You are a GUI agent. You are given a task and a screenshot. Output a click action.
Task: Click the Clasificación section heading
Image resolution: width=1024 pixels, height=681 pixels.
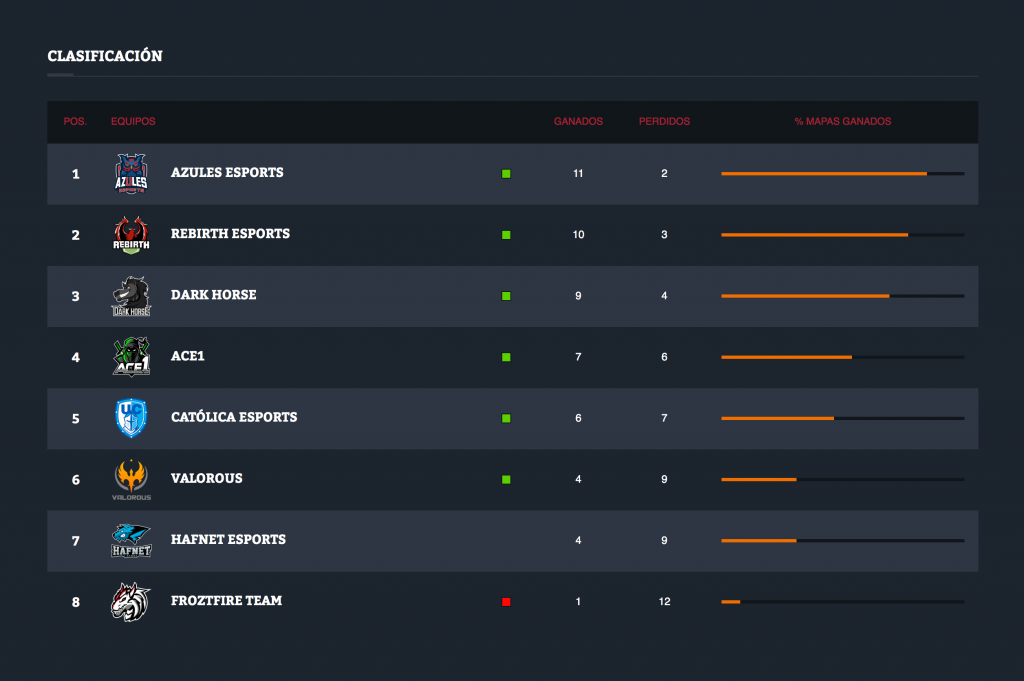point(105,56)
